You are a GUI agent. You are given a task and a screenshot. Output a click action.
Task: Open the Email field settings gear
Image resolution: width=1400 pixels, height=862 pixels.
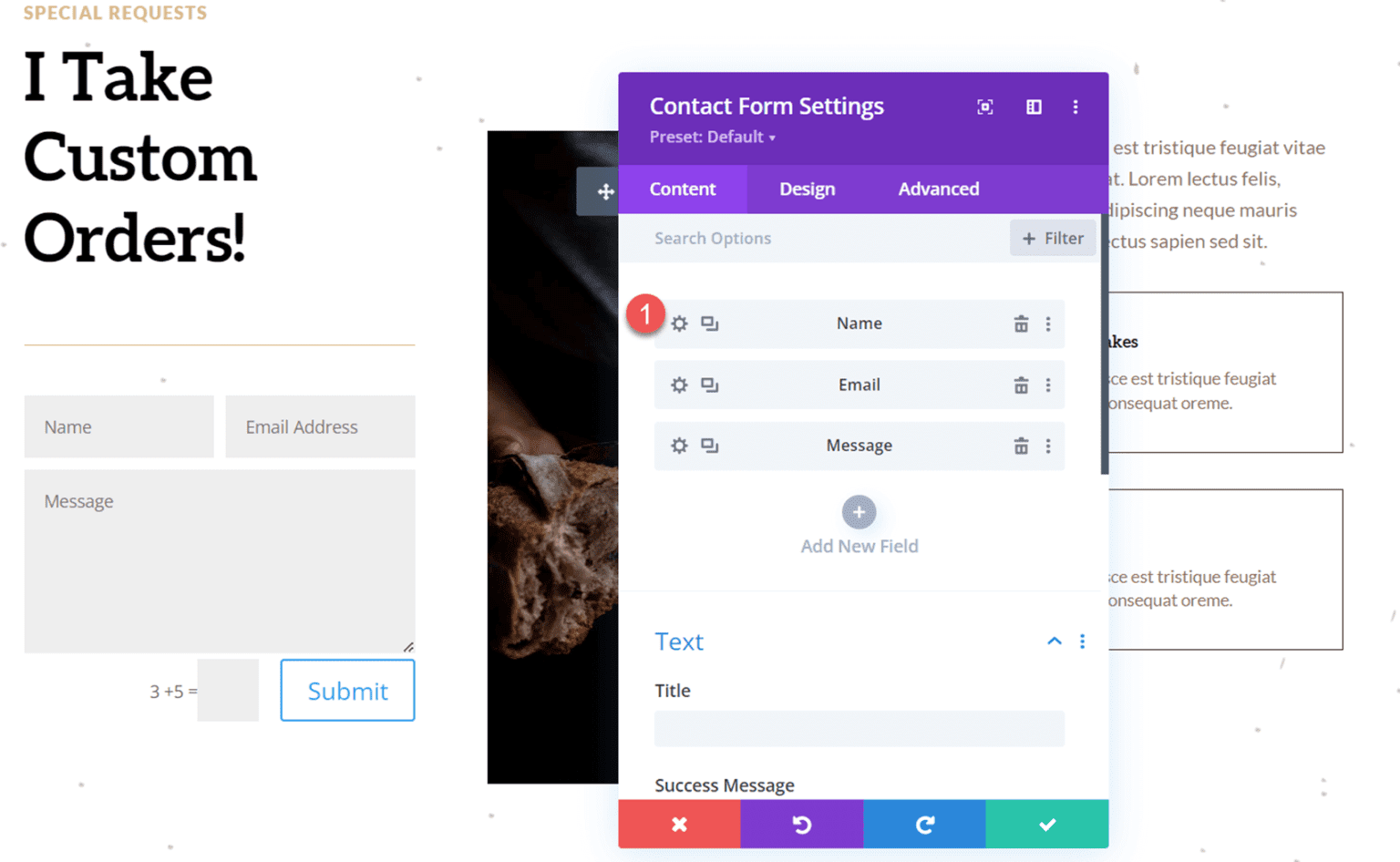pos(679,385)
